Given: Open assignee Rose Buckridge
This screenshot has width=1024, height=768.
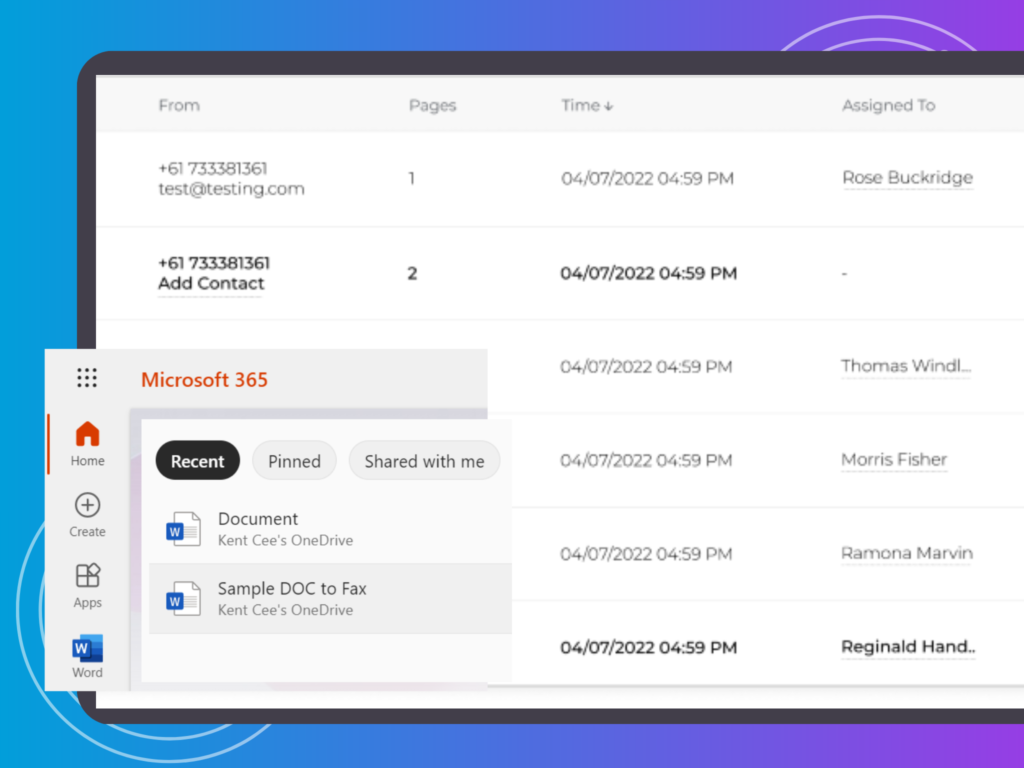Looking at the screenshot, I should 907,178.
